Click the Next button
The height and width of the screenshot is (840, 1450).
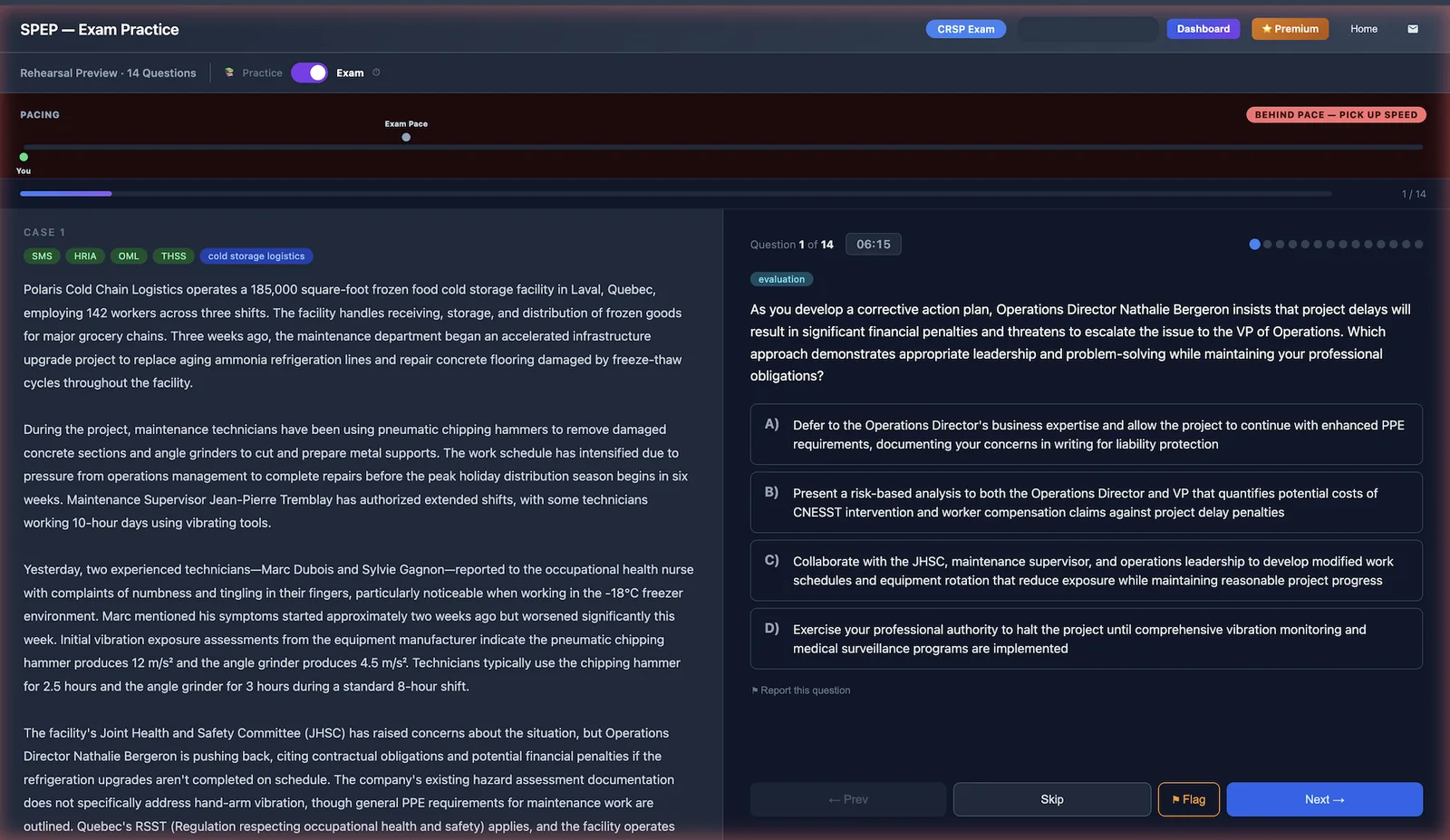[1324, 799]
